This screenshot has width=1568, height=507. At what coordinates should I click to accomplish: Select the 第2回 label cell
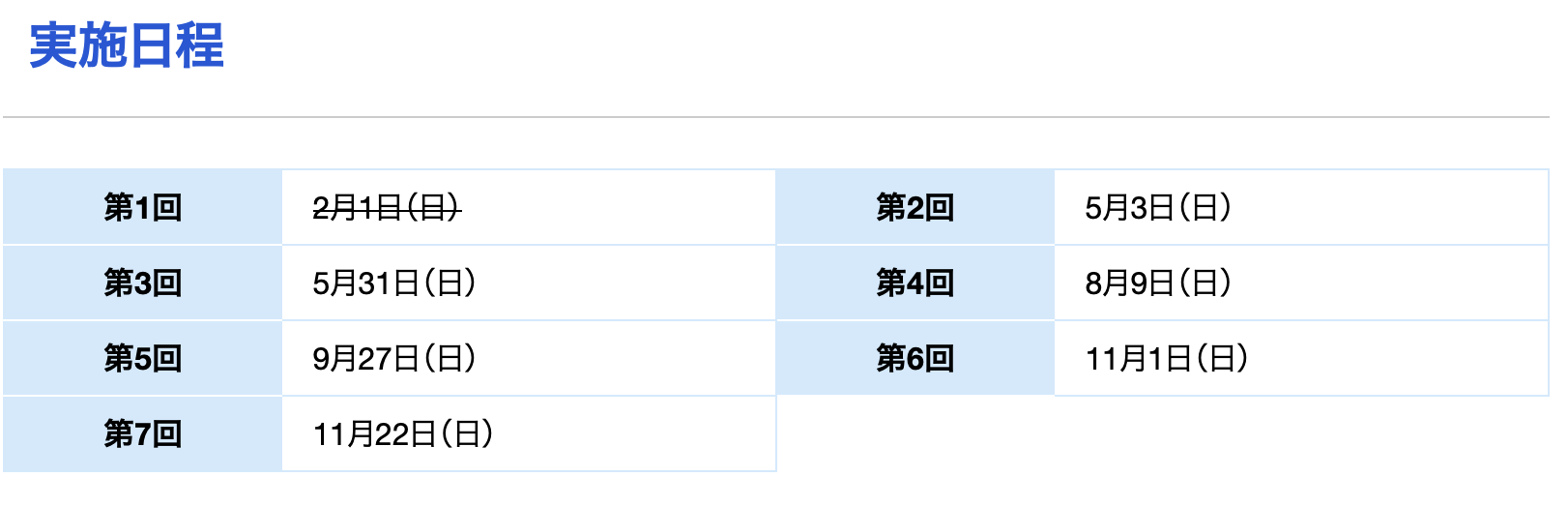click(x=915, y=207)
